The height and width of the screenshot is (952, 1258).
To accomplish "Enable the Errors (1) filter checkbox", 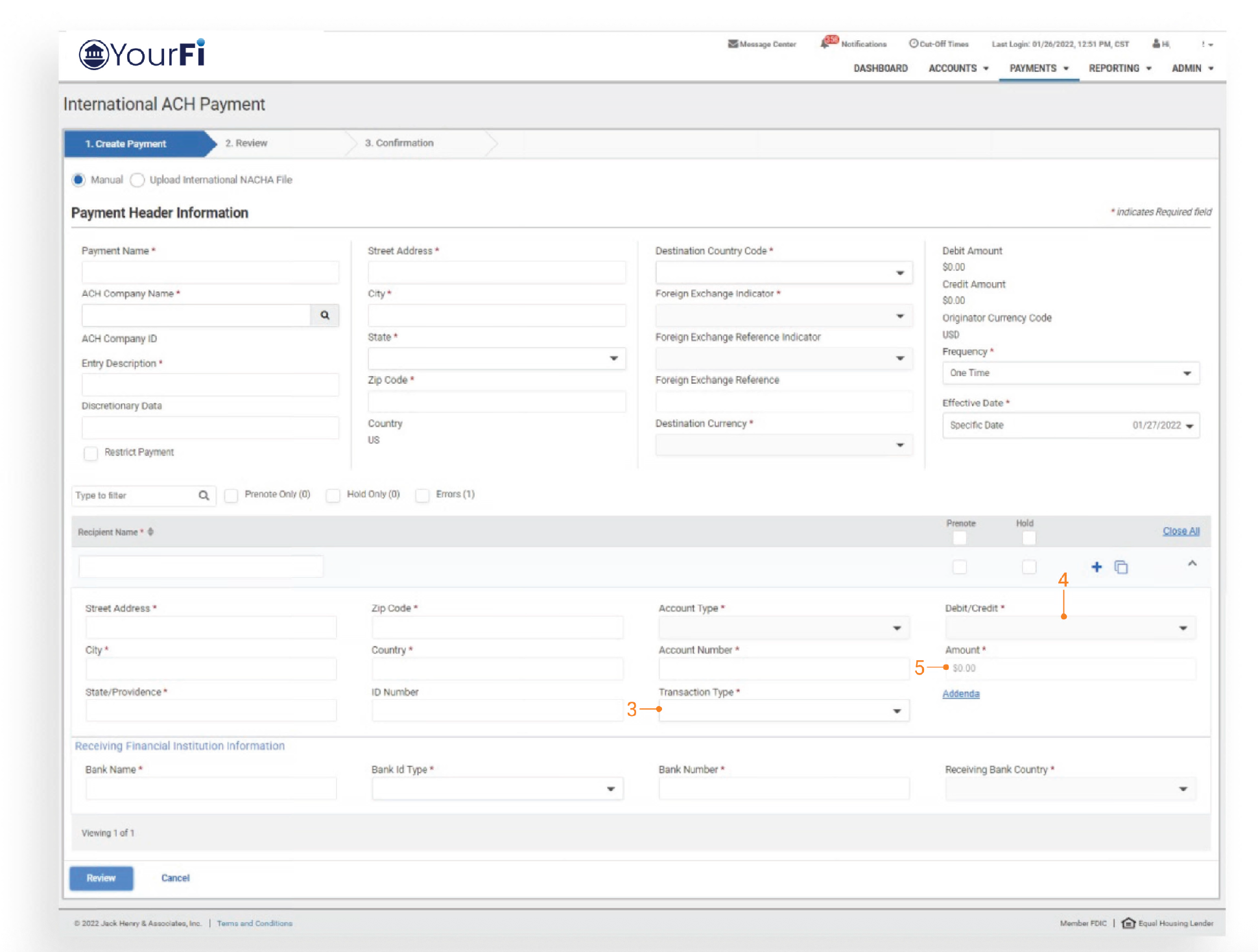I will [x=422, y=495].
